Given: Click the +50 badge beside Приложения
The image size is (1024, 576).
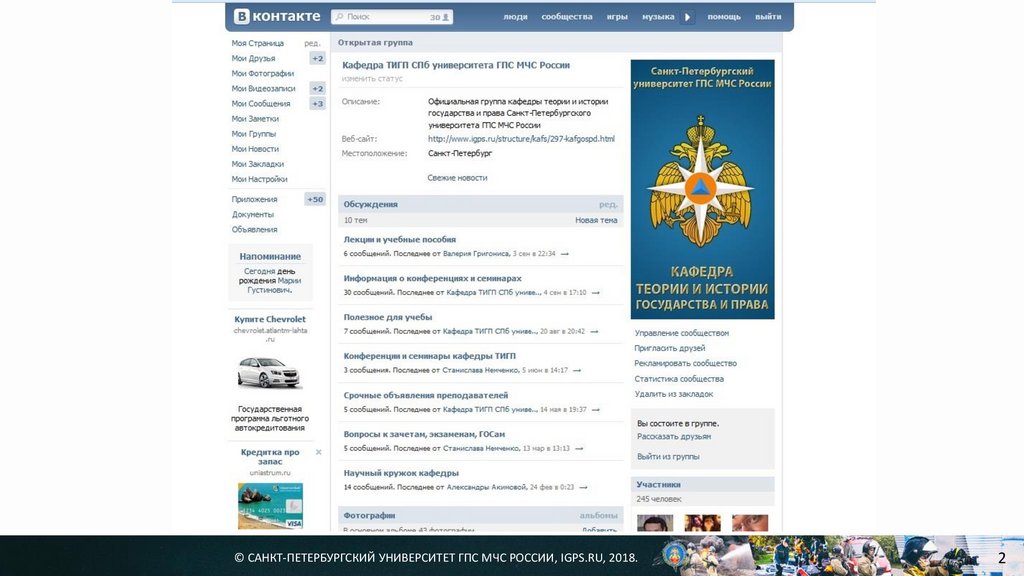Looking at the screenshot, I should click(315, 199).
